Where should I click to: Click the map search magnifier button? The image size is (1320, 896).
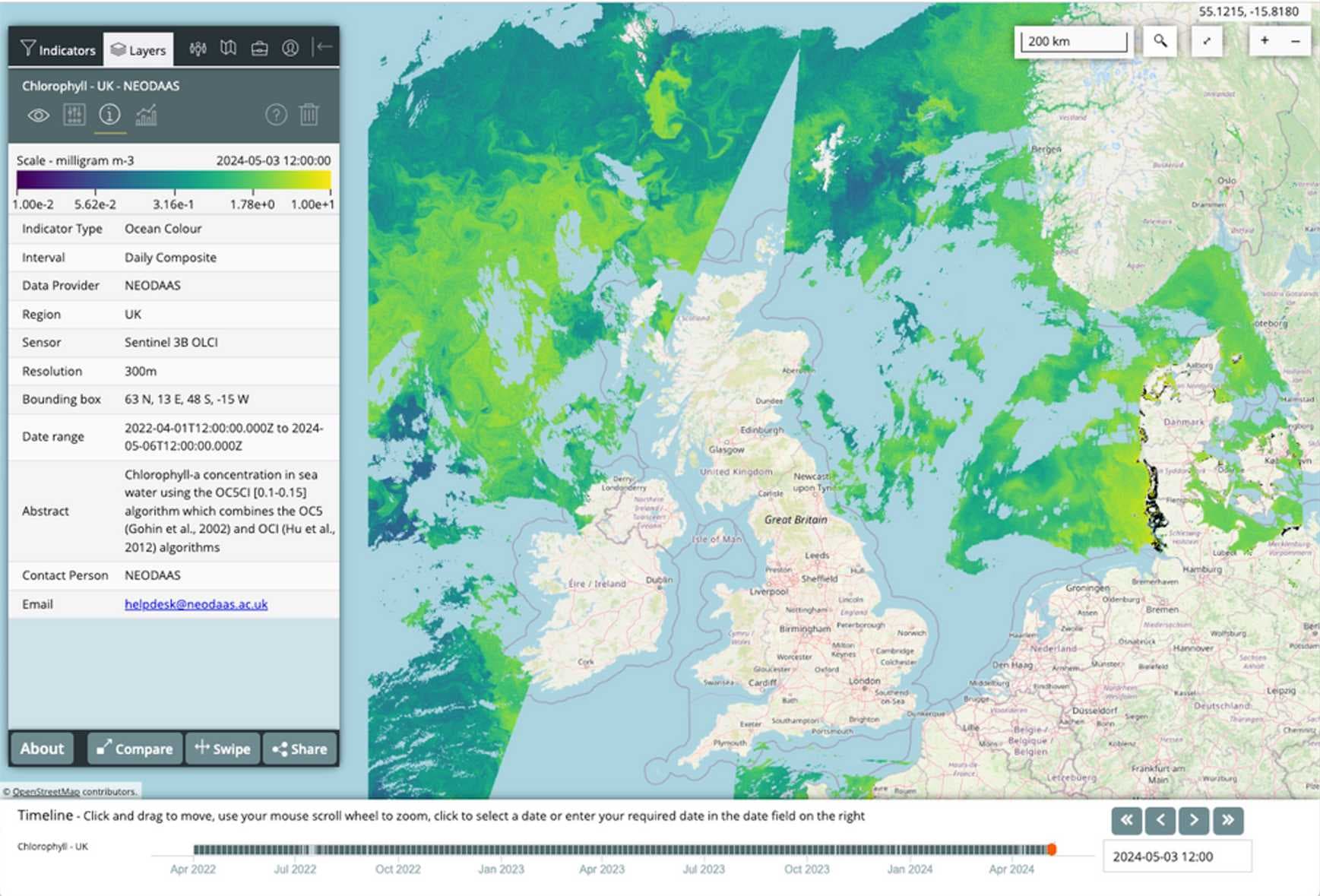tap(1161, 40)
